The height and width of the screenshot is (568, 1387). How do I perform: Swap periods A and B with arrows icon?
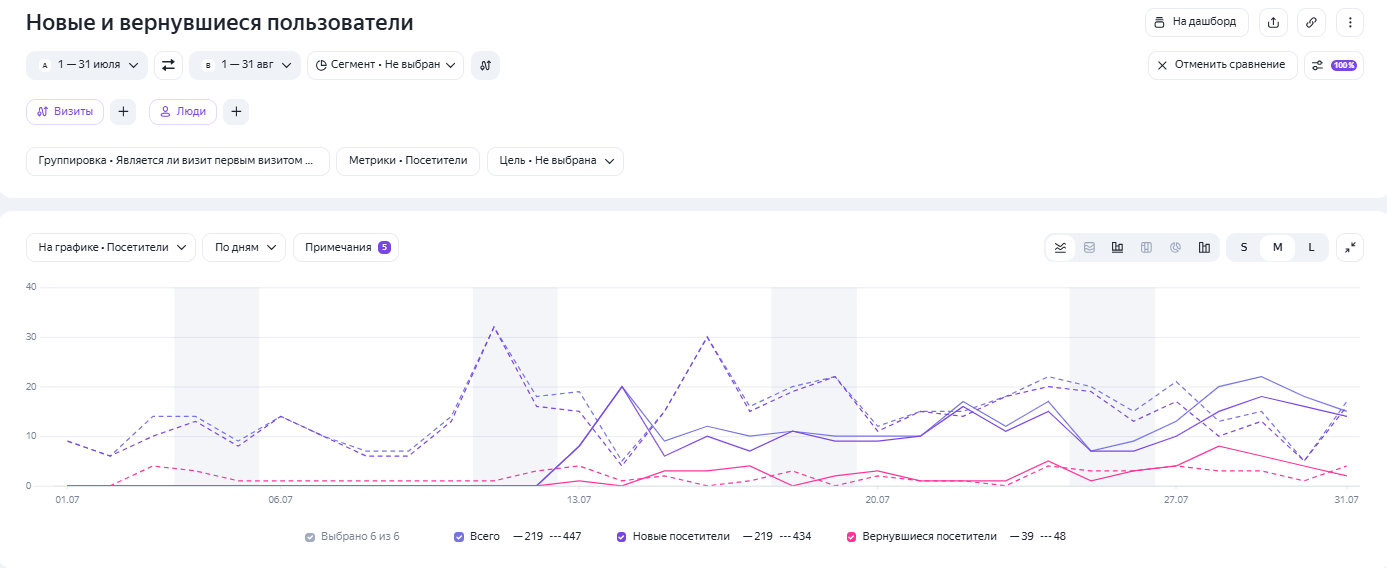point(168,65)
